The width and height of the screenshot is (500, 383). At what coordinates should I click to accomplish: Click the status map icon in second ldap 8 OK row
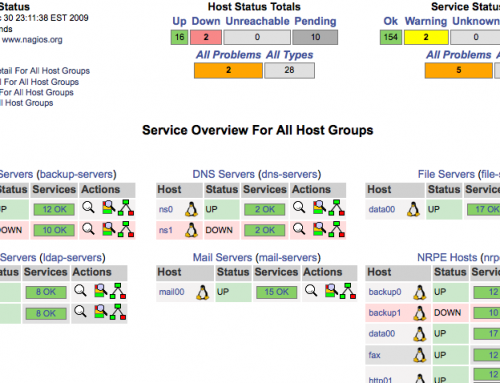click(118, 312)
